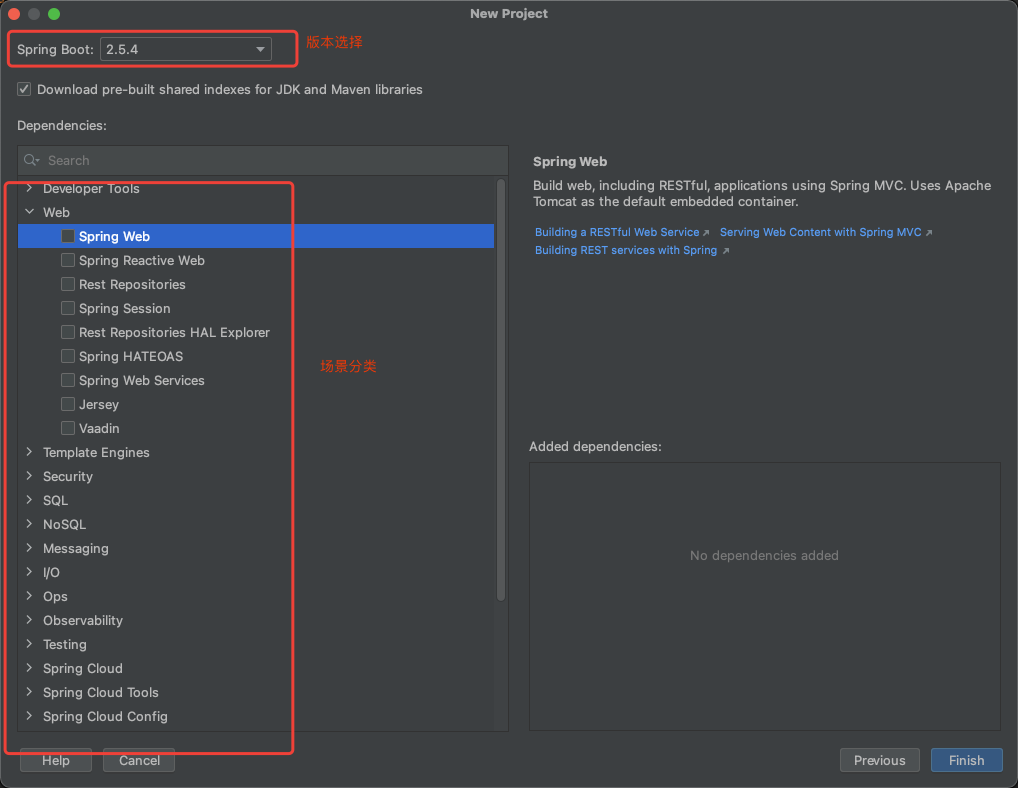
Task: Click the Finish button
Action: (966, 760)
